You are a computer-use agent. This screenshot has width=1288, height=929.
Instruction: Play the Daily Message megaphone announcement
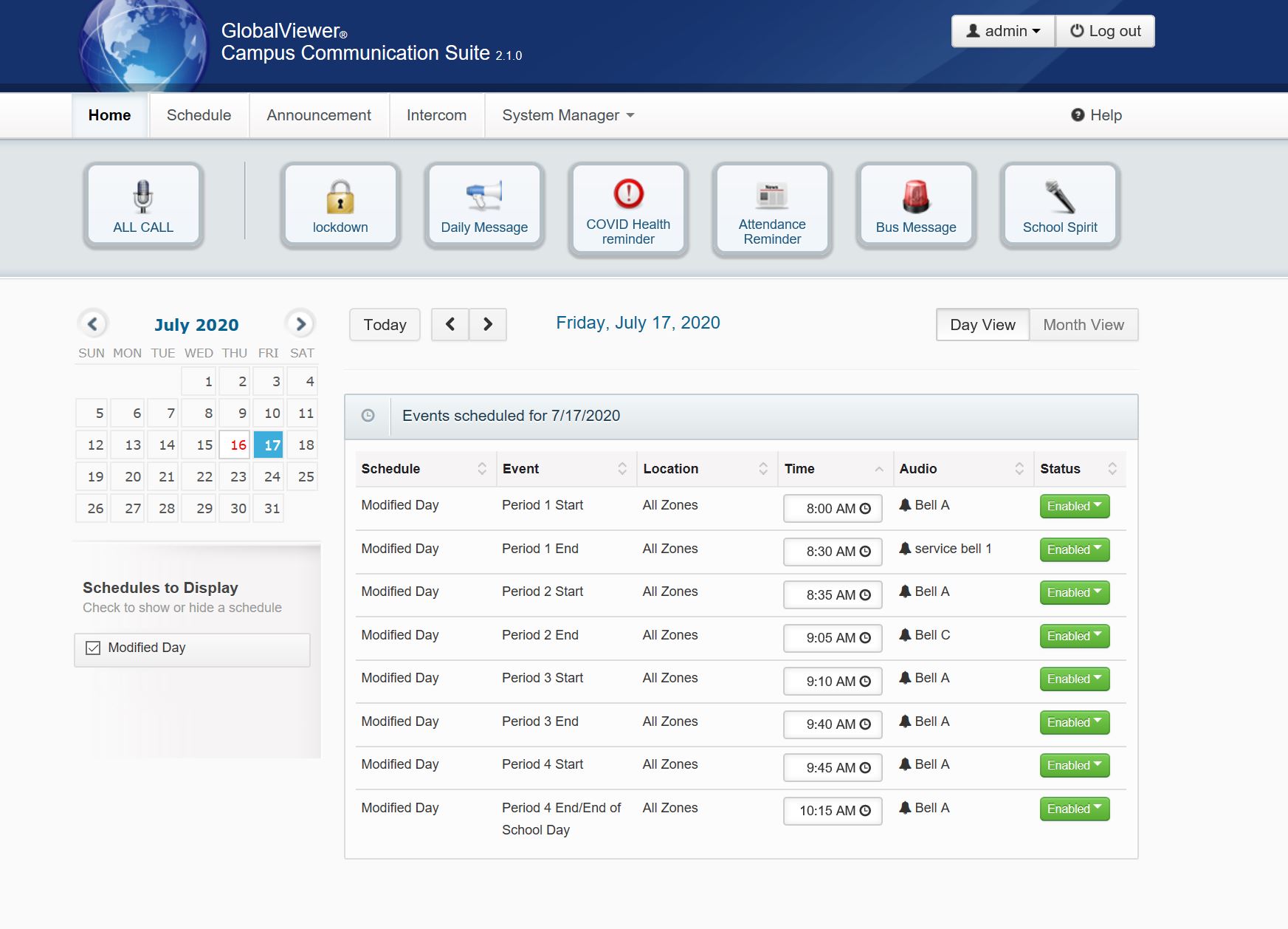point(484,205)
